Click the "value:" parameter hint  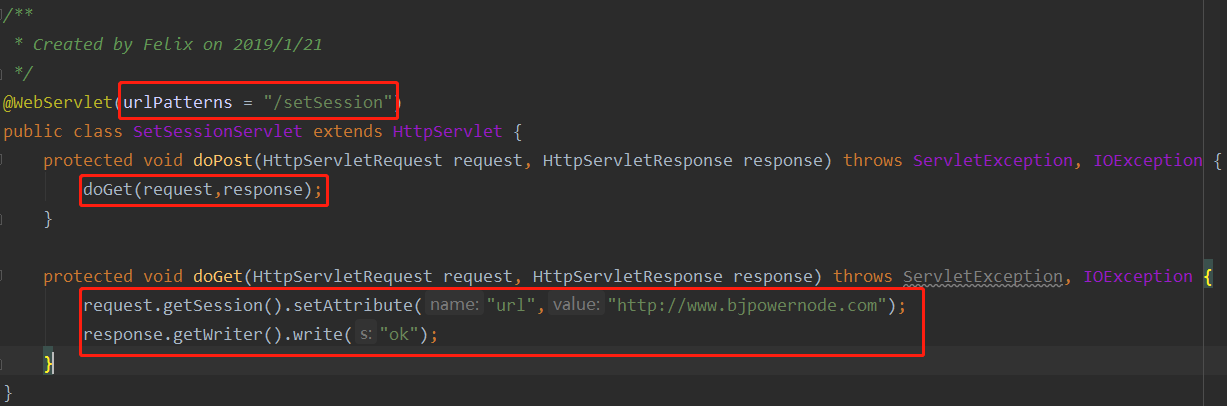pyautogui.click(x=576, y=305)
